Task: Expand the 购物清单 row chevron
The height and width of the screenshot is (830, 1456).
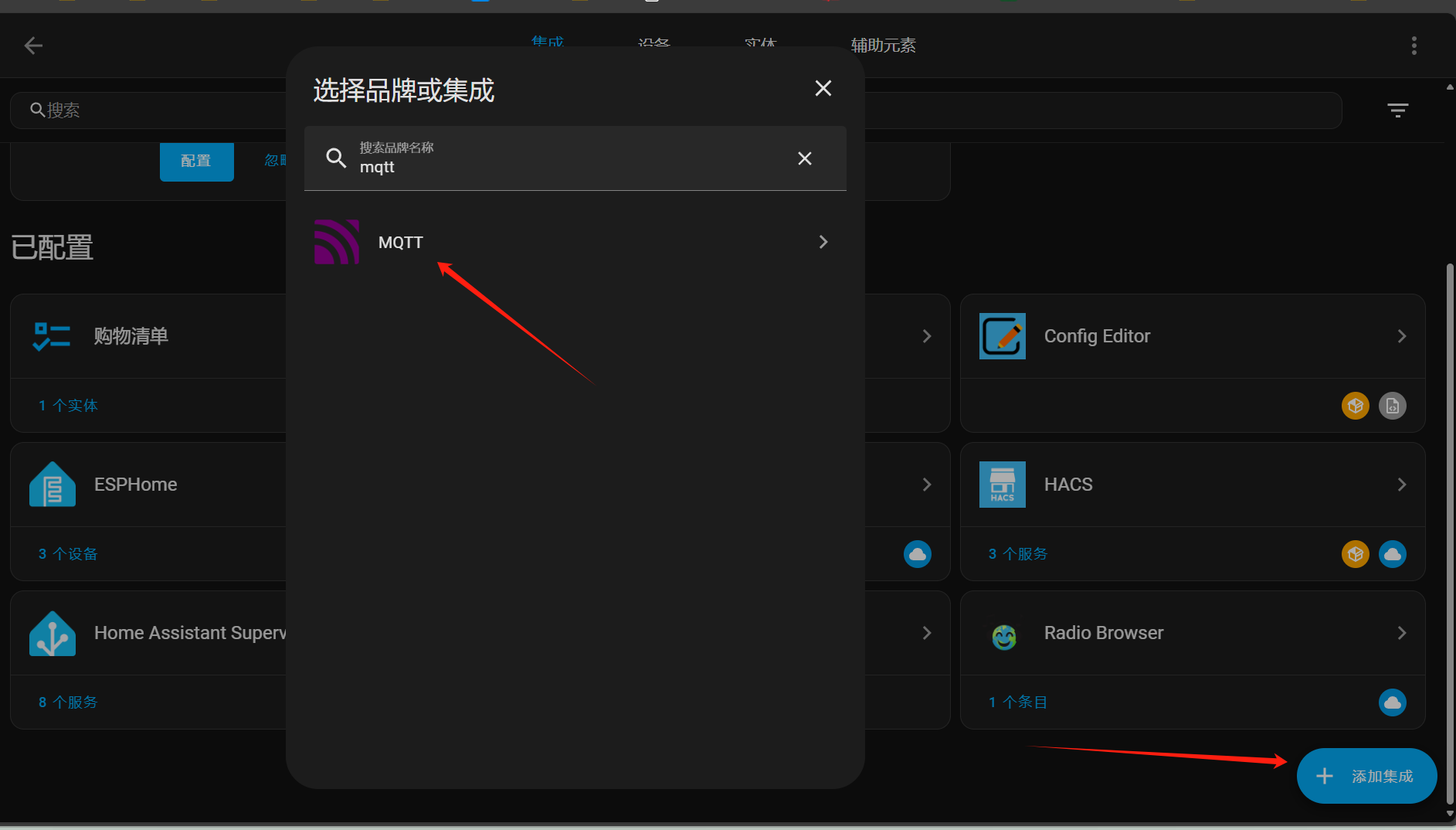Action: [x=927, y=336]
